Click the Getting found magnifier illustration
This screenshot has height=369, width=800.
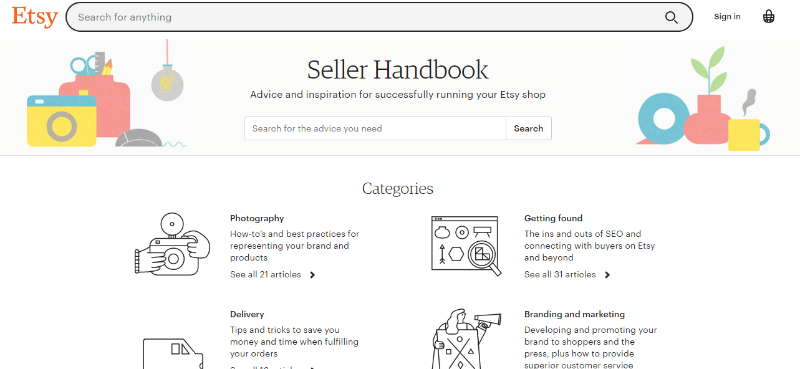click(x=466, y=246)
